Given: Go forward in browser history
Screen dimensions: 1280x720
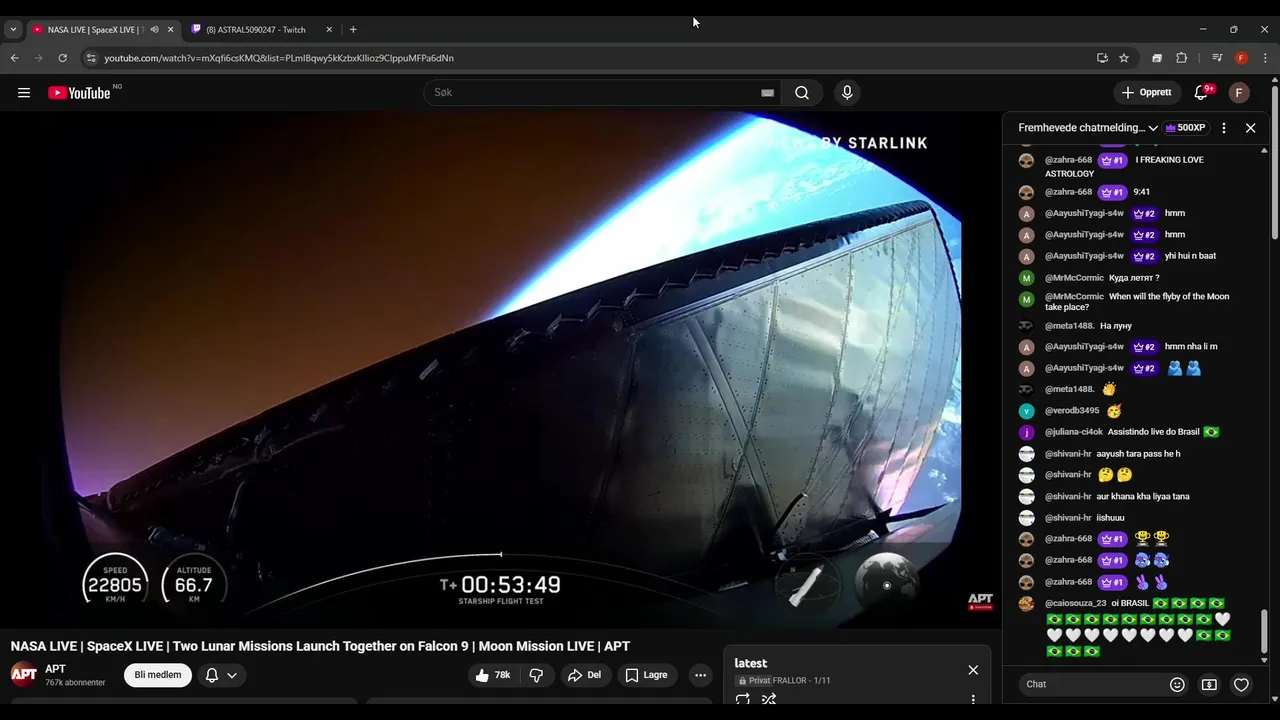Looking at the screenshot, I should [x=39, y=58].
